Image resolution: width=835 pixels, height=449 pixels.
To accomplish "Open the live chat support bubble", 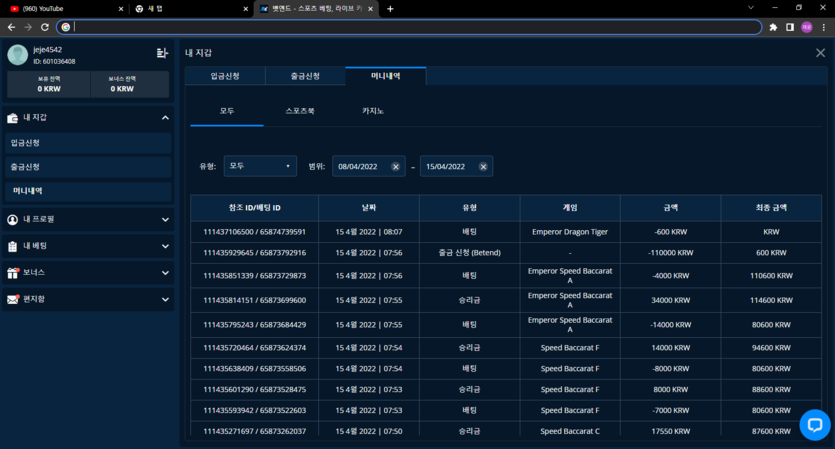I will tap(815, 424).
